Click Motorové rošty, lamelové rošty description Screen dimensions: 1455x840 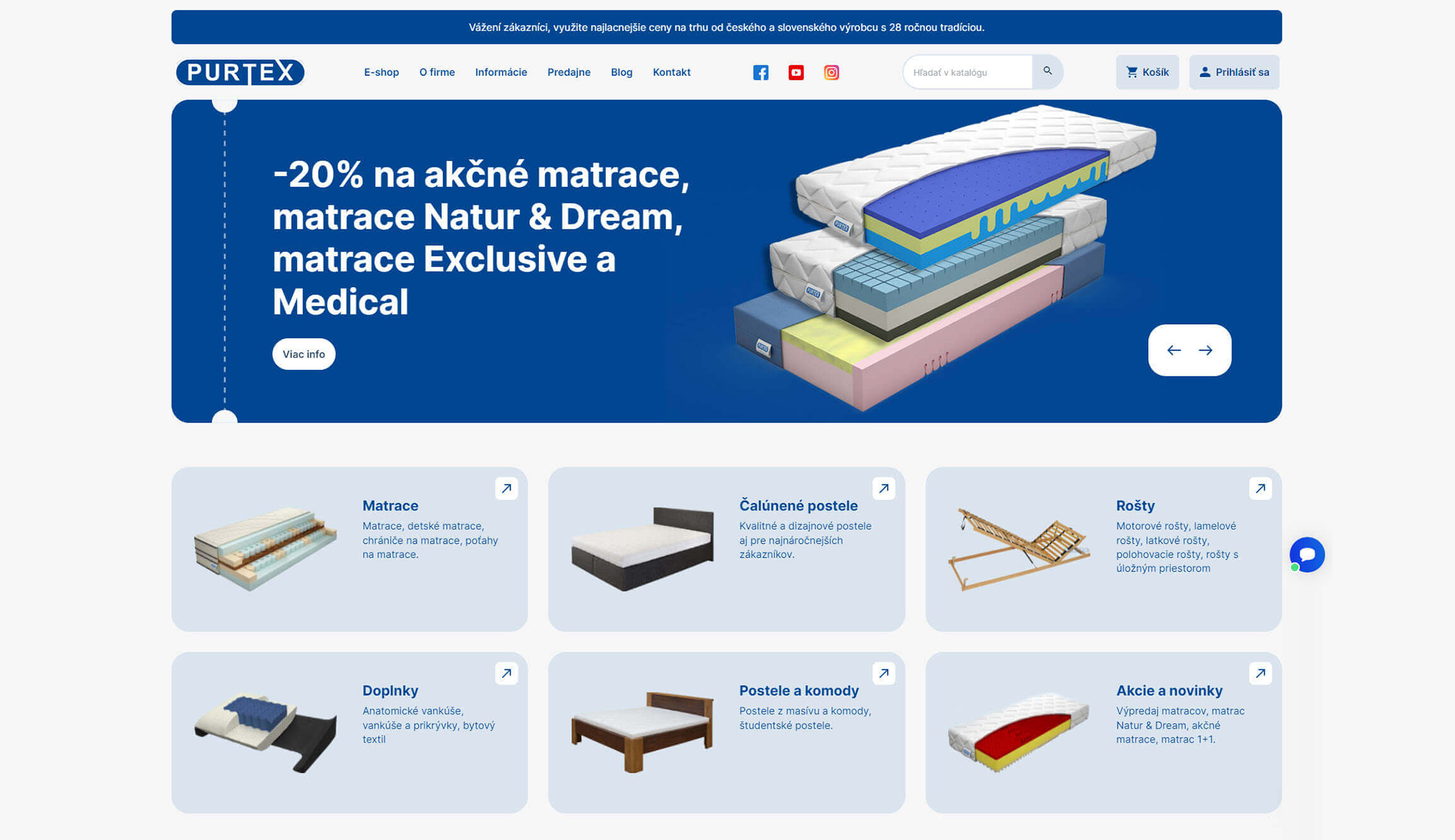point(1177,547)
